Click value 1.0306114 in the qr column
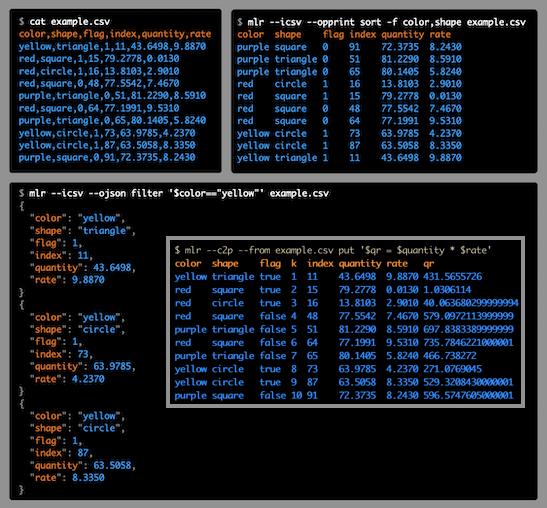The height and width of the screenshot is (508, 547). pyautogui.click(x=447, y=290)
